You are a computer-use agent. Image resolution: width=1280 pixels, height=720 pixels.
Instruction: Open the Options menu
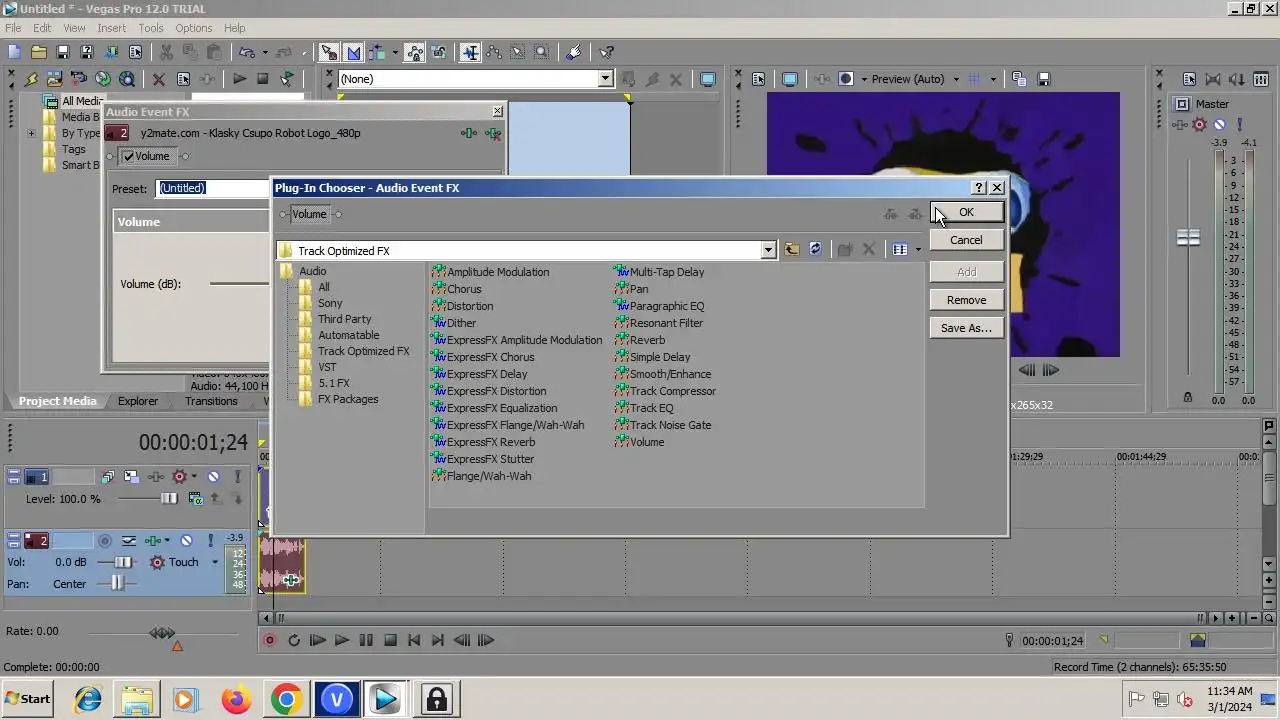(x=194, y=28)
